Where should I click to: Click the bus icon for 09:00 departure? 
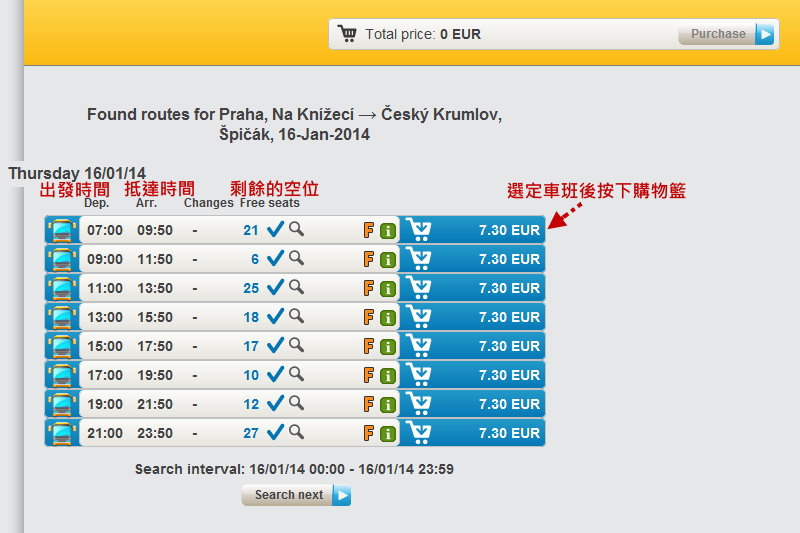click(62, 259)
